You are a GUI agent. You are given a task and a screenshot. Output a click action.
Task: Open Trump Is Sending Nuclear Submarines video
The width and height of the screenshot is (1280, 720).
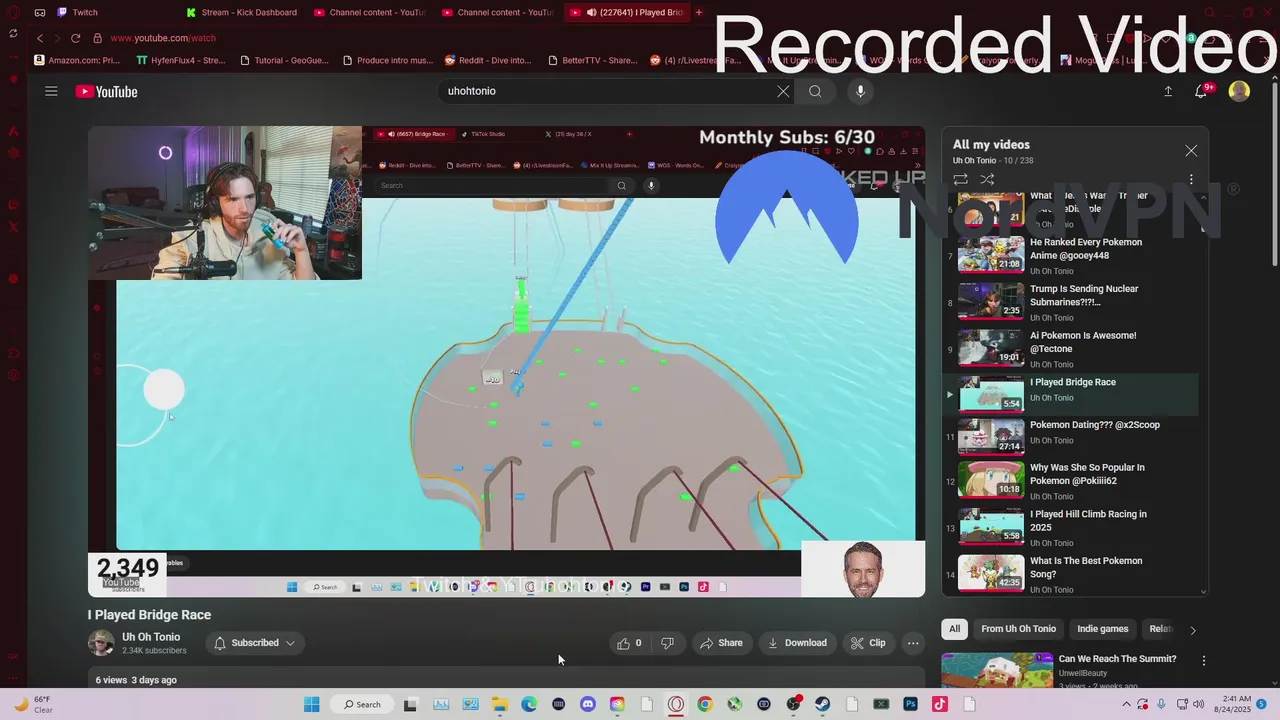tap(1070, 302)
